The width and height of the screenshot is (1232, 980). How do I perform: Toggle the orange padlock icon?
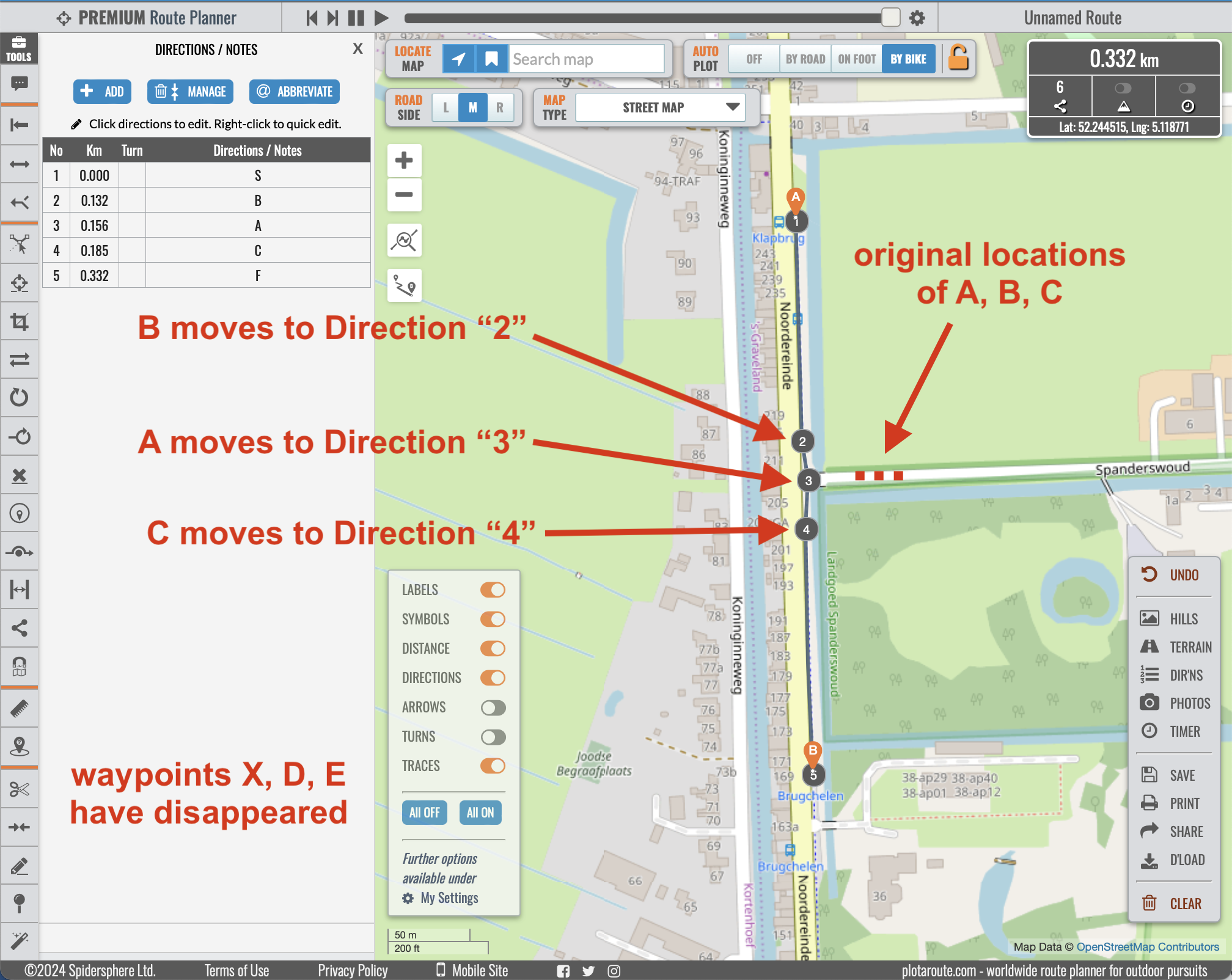tap(958, 58)
